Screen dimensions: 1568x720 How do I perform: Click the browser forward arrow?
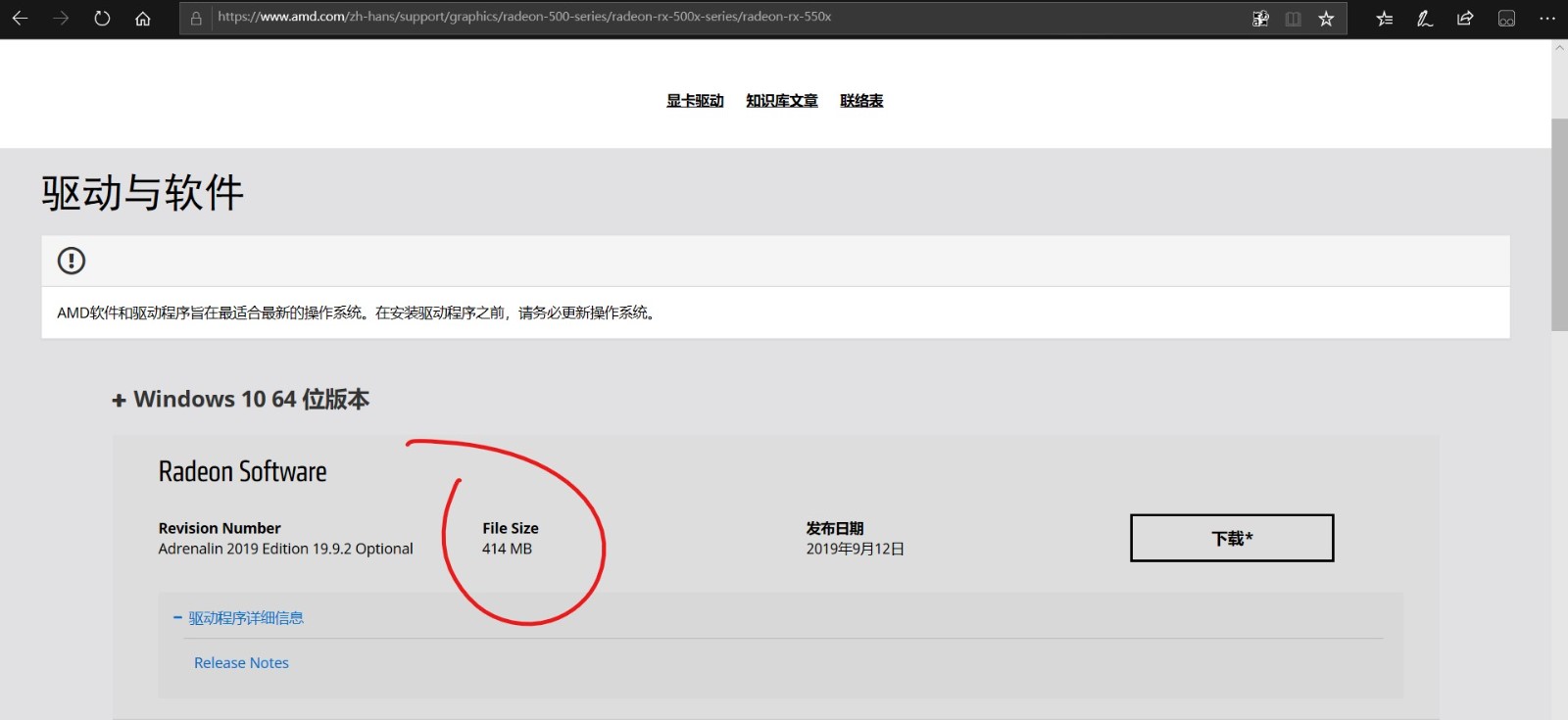pyautogui.click(x=61, y=19)
